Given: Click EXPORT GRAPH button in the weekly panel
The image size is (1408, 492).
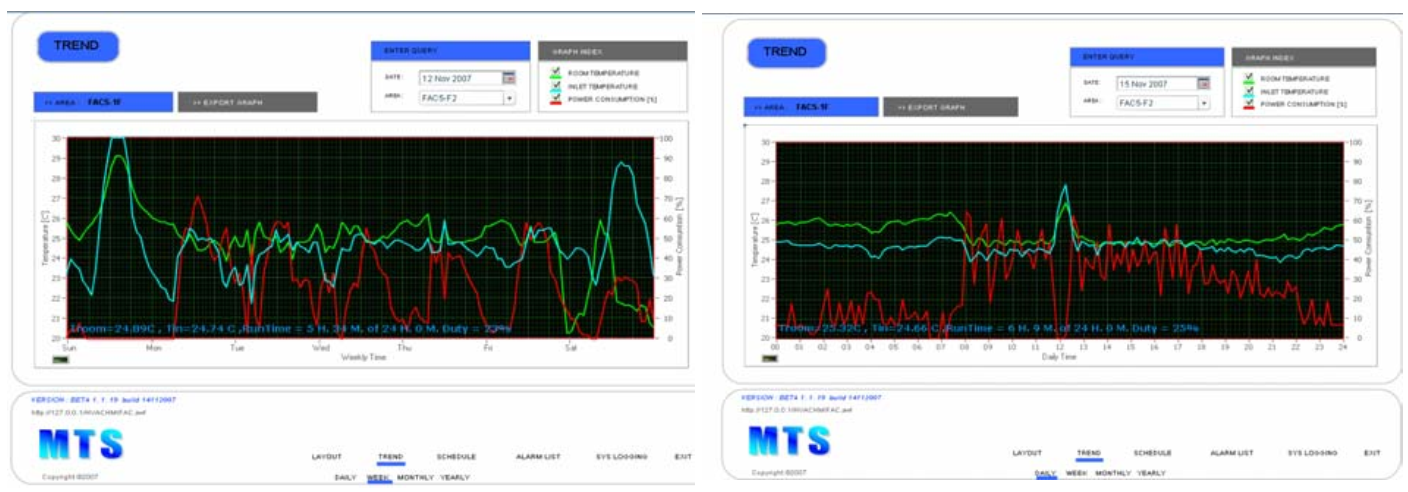Looking at the screenshot, I should [x=247, y=102].
